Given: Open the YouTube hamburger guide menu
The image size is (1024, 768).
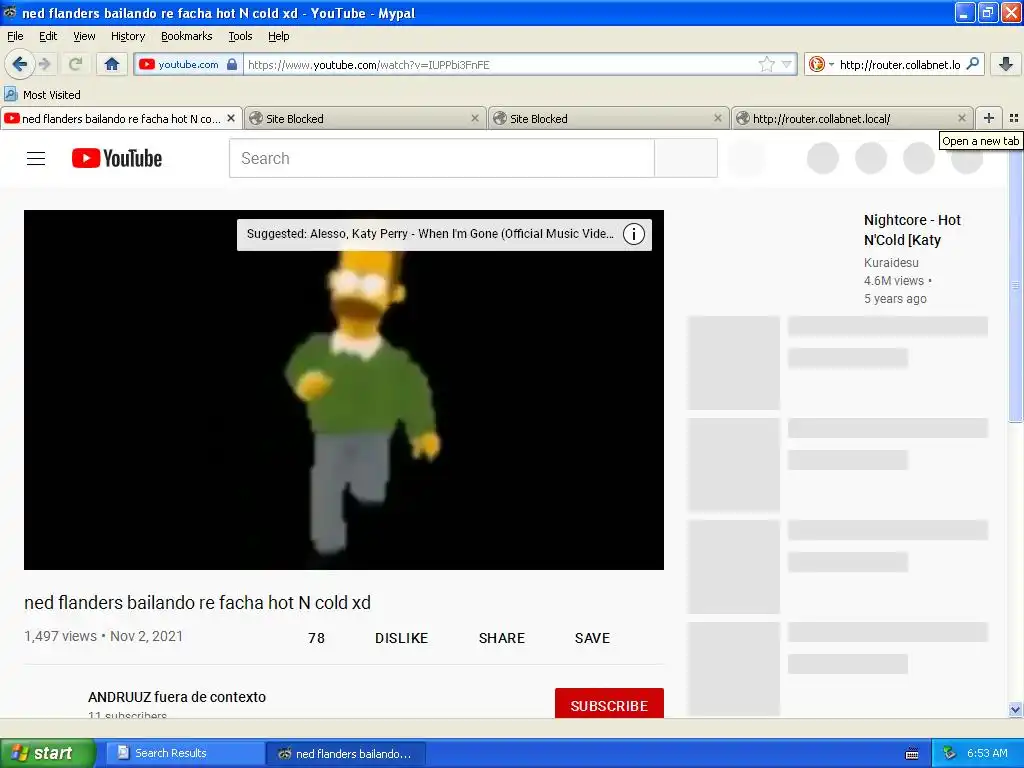Looking at the screenshot, I should (36, 159).
